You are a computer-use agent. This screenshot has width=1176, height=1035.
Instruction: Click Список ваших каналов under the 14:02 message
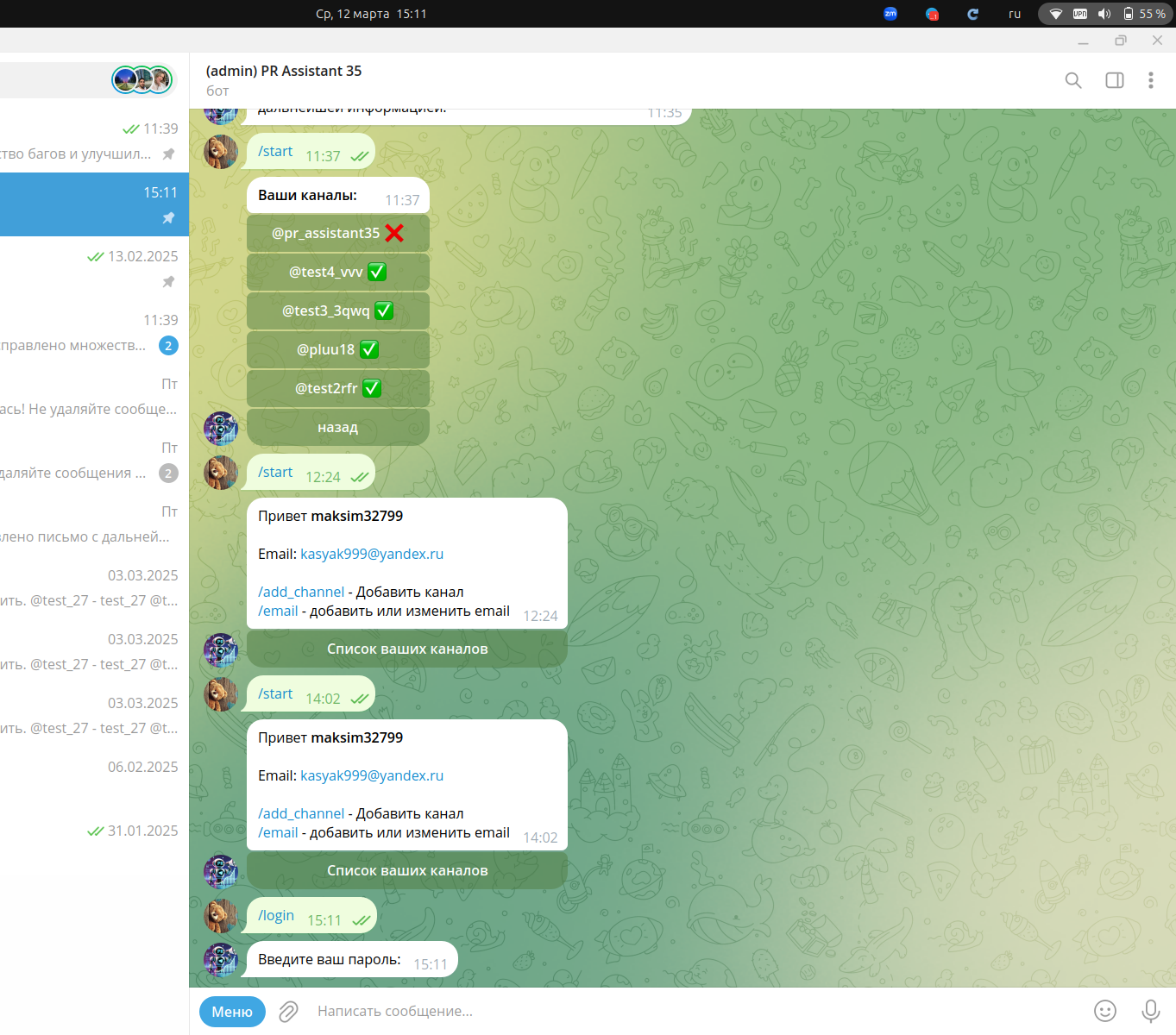tap(407, 870)
